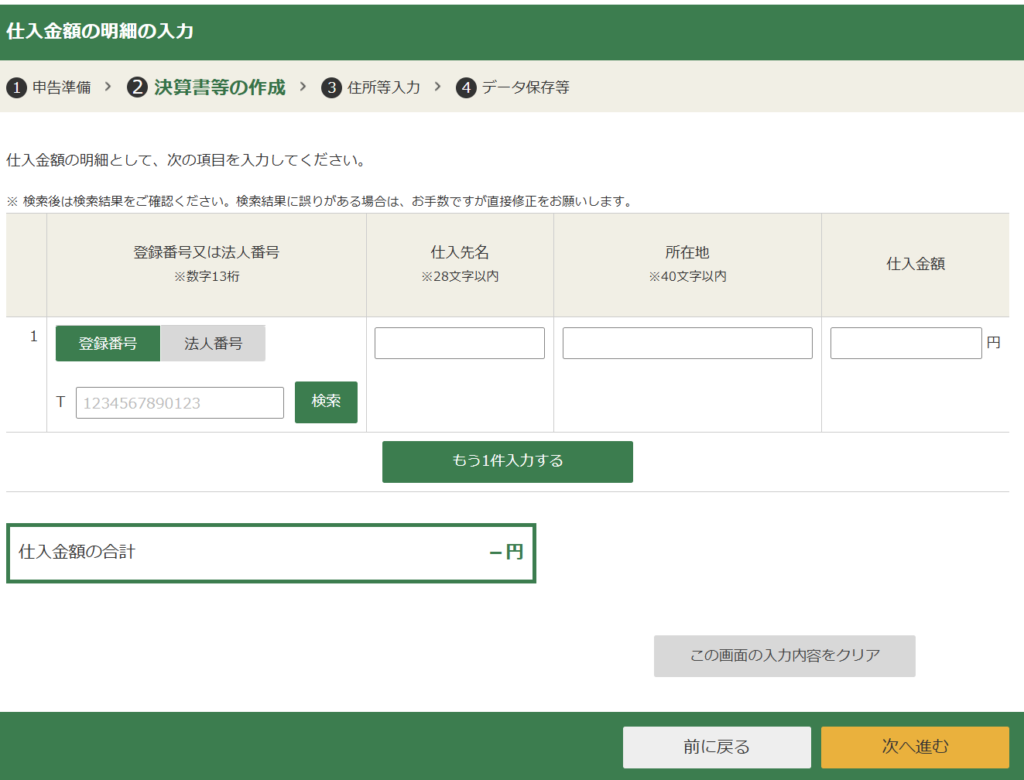Click the 仕入金額の合計 total box
The height and width of the screenshot is (780, 1024).
click(x=270, y=553)
